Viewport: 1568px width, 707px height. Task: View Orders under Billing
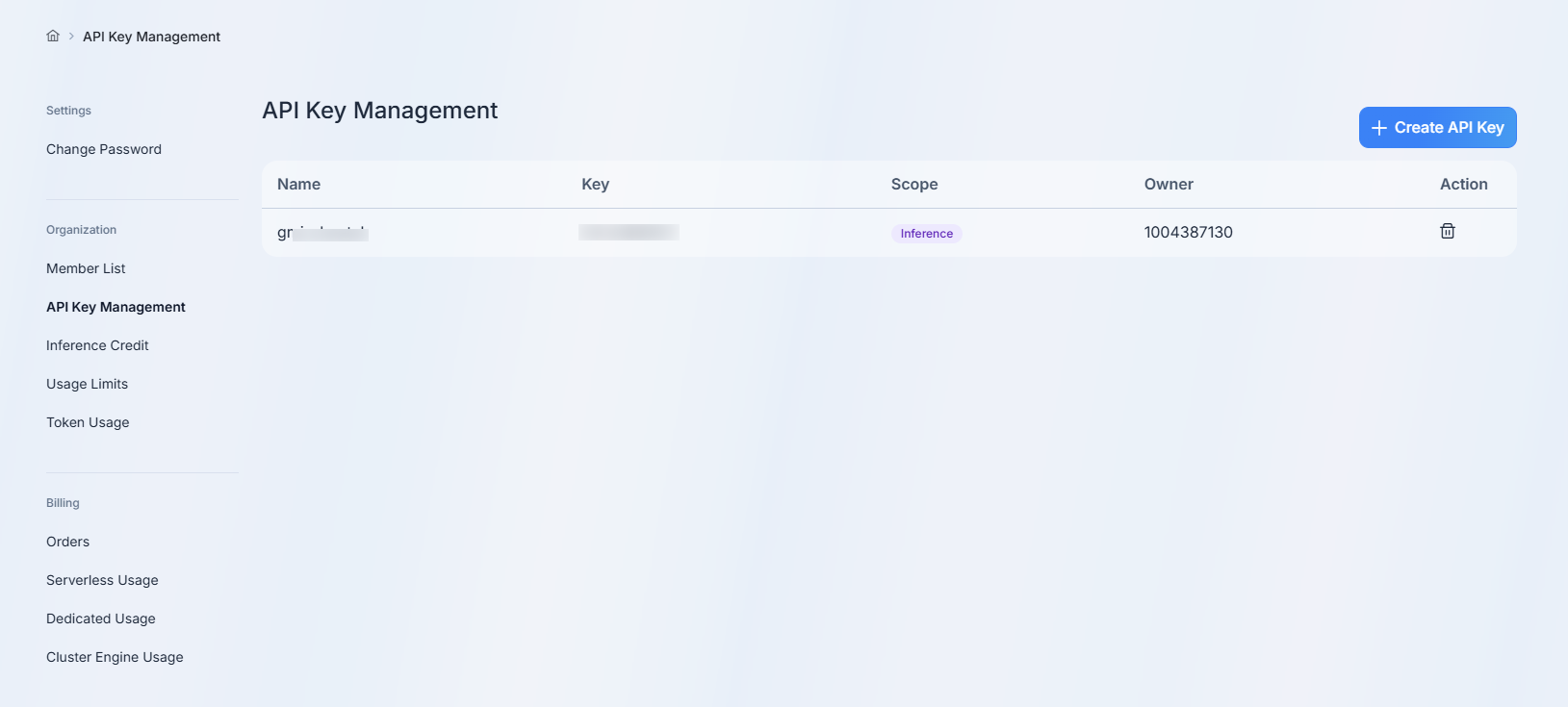(67, 542)
